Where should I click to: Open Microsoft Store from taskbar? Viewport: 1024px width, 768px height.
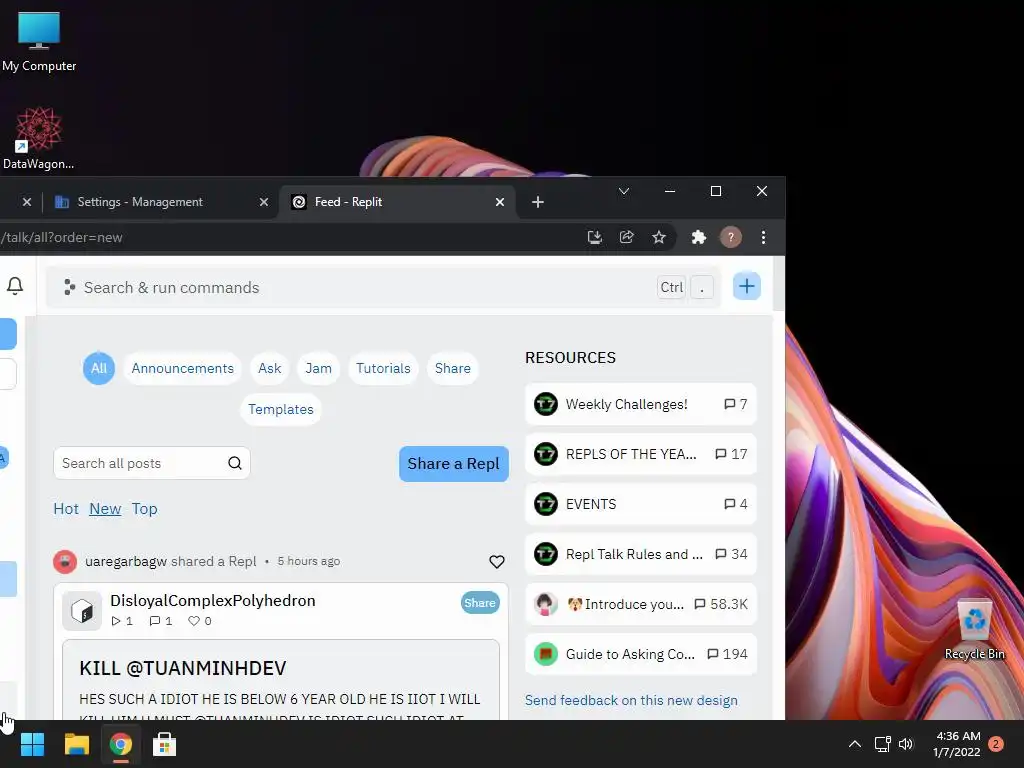[164, 744]
